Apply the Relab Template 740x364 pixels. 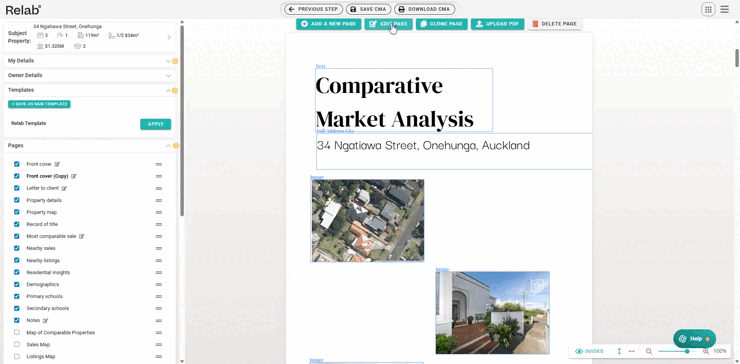(x=156, y=124)
